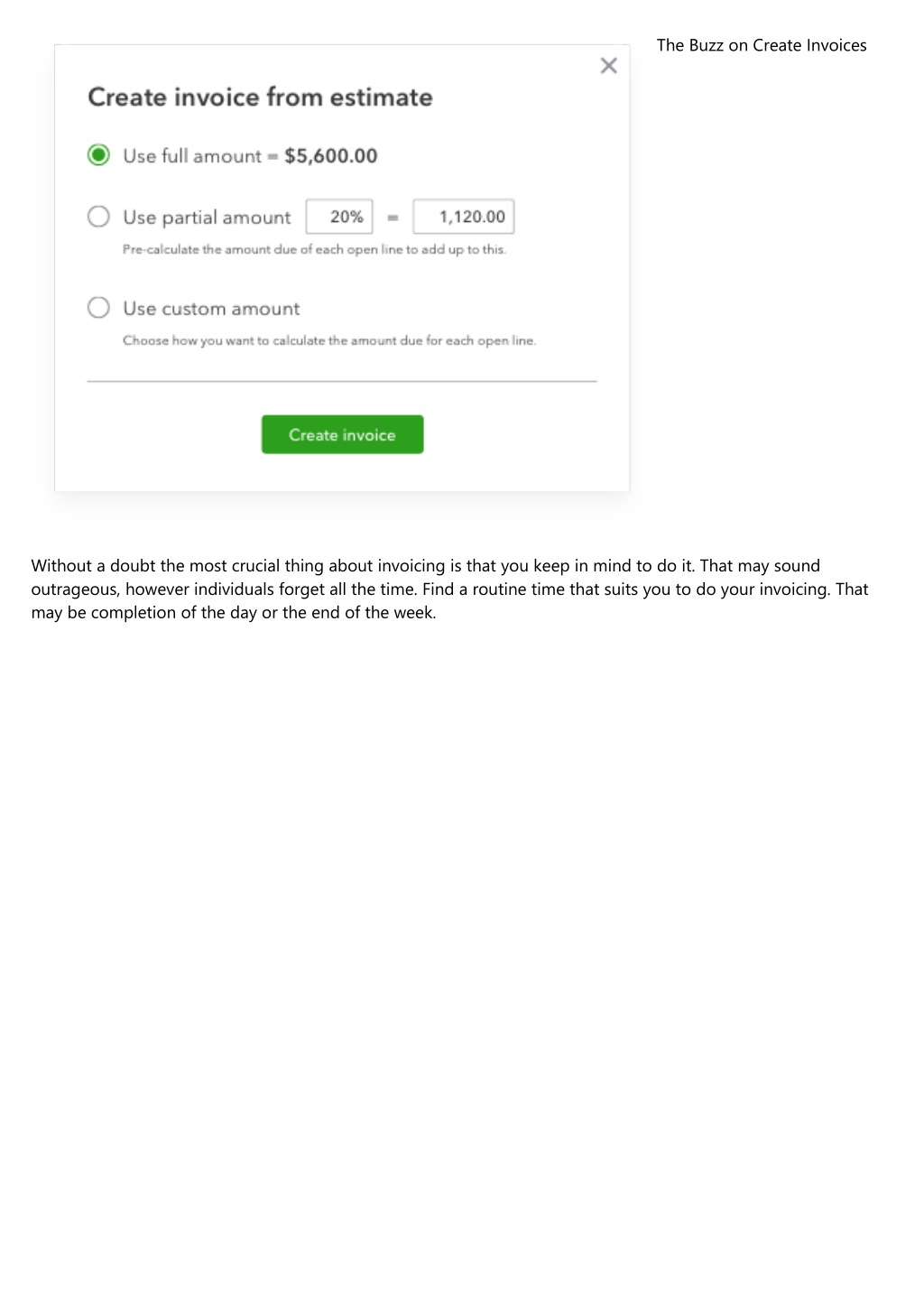Click the equals sign before $5,600.00

pos(273,157)
